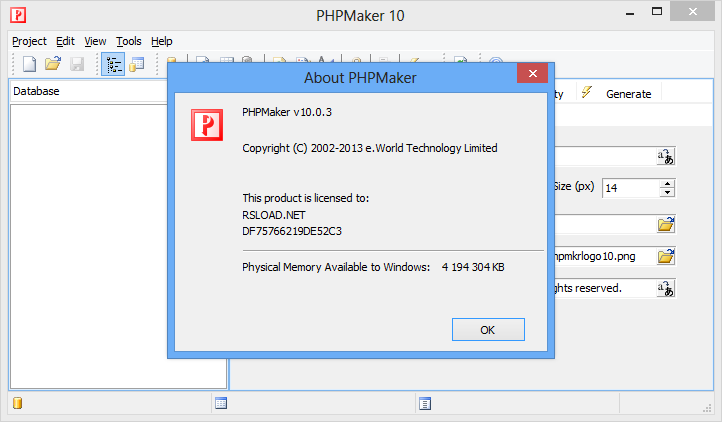Click the licensee name 'RSLOAD.NET'

pyautogui.click(x=274, y=215)
